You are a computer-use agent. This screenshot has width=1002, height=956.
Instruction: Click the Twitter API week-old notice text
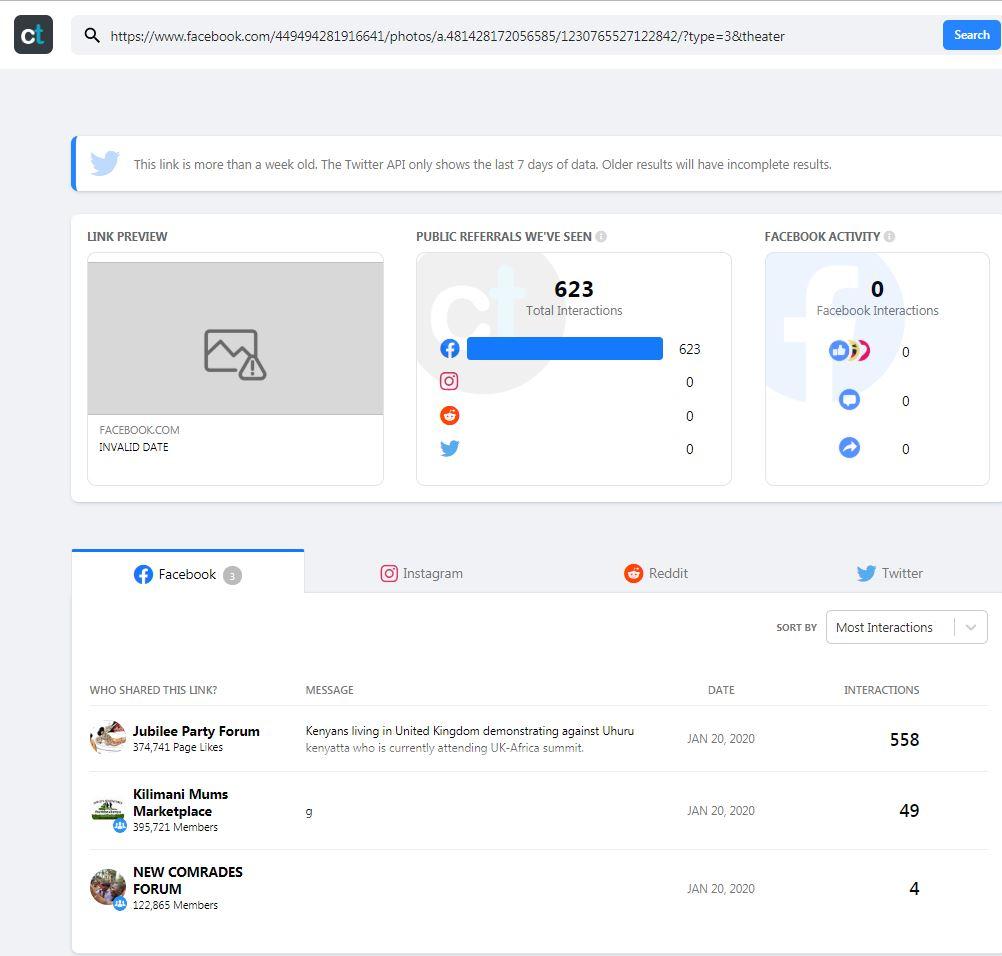(x=482, y=164)
